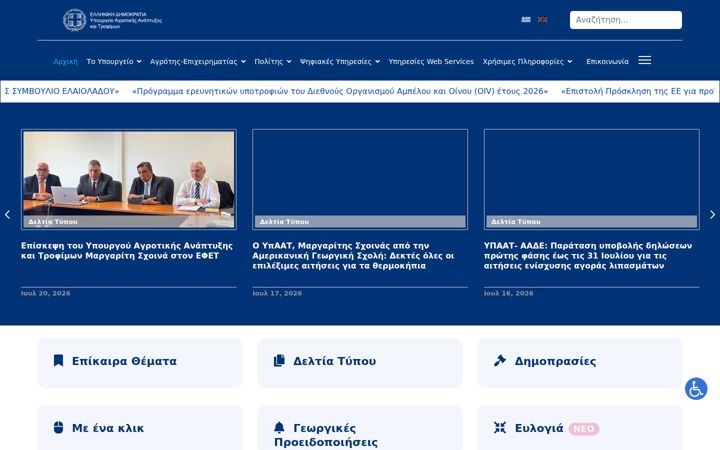
Task: Expand the Πολίτης dropdown menu
Action: click(273, 62)
